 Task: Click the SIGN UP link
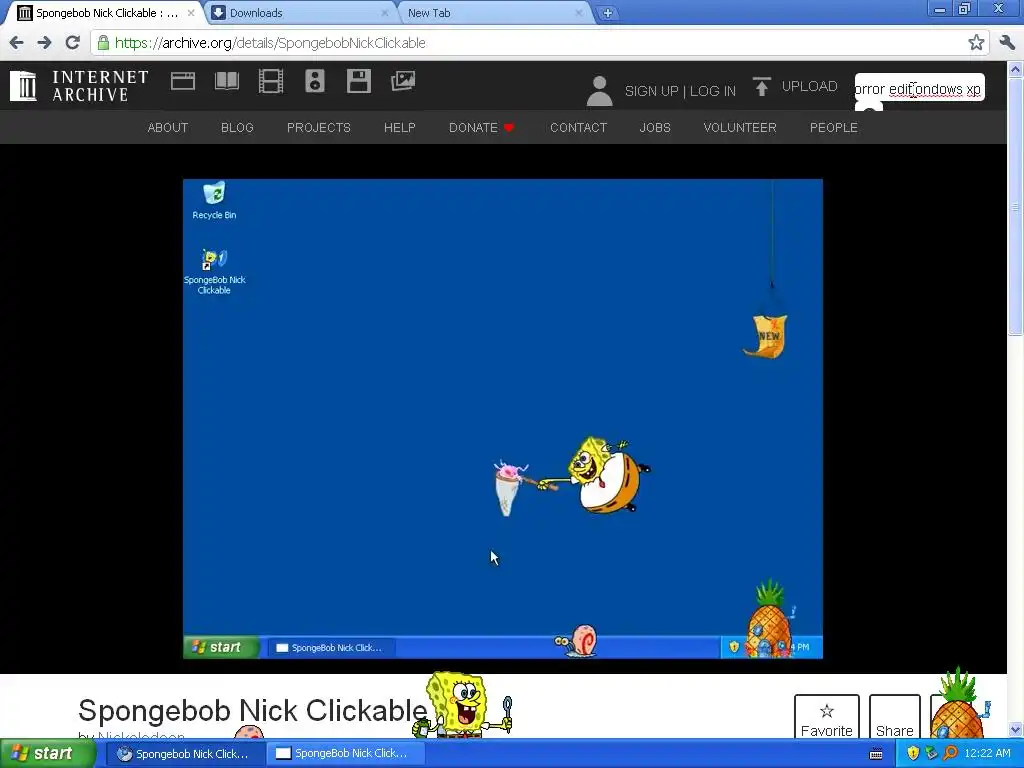point(651,91)
